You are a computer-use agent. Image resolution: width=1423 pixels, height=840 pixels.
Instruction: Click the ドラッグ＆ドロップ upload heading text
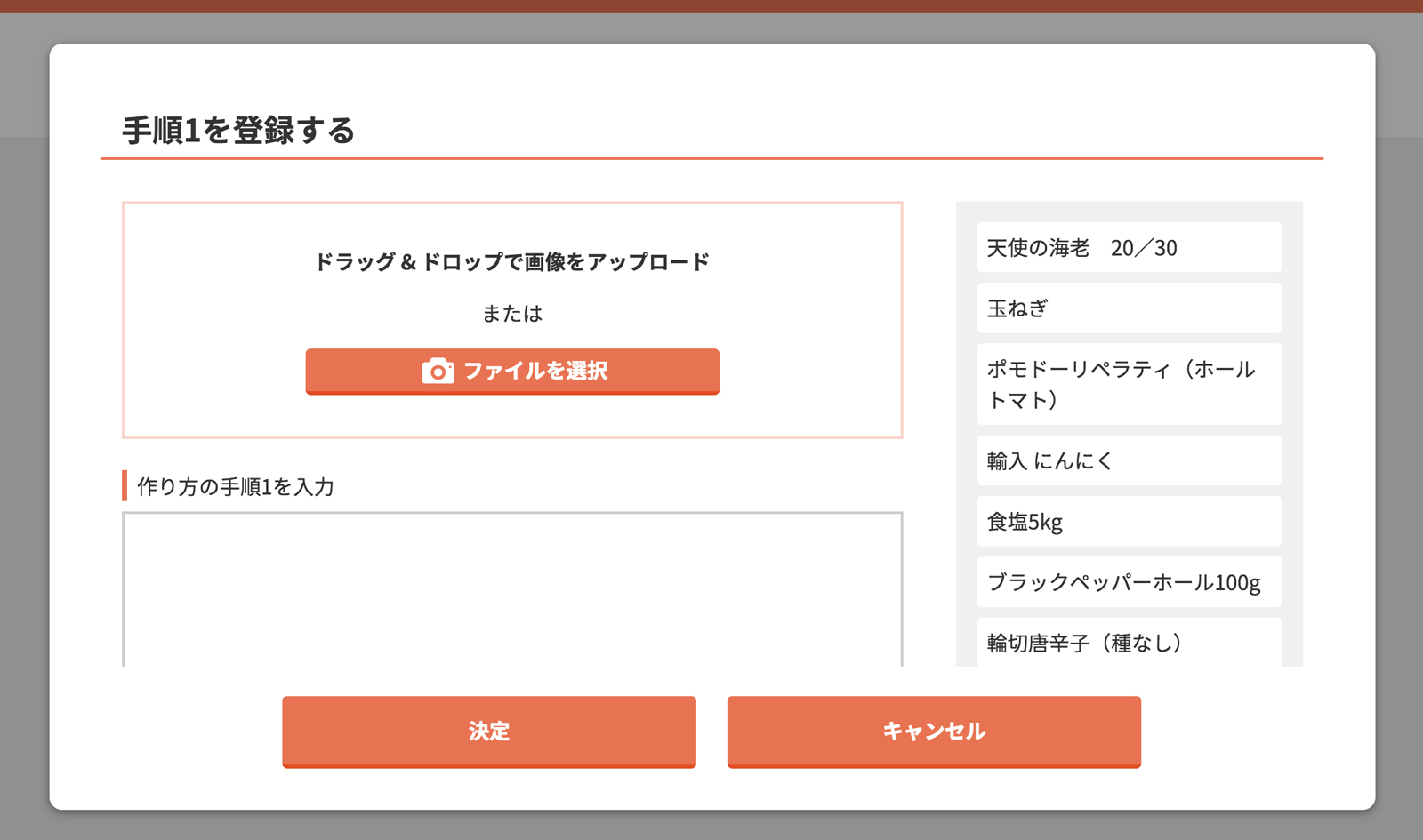click(x=511, y=262)
